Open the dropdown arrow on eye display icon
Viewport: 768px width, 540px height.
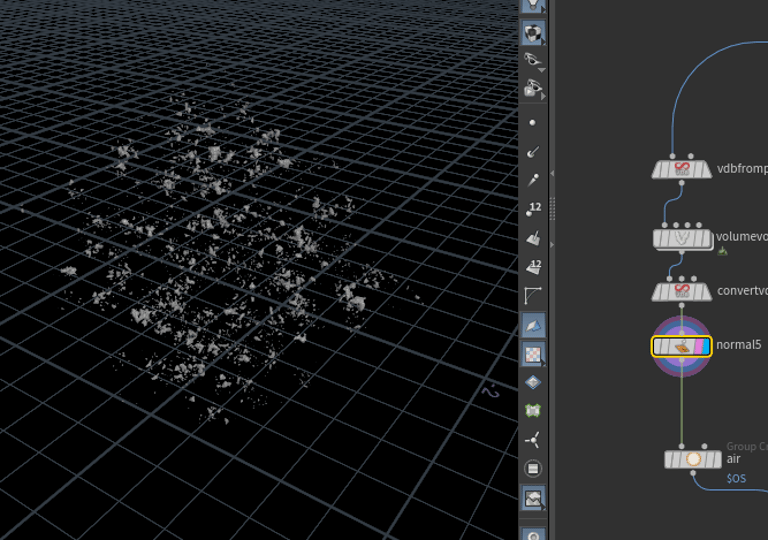[542, 71]
